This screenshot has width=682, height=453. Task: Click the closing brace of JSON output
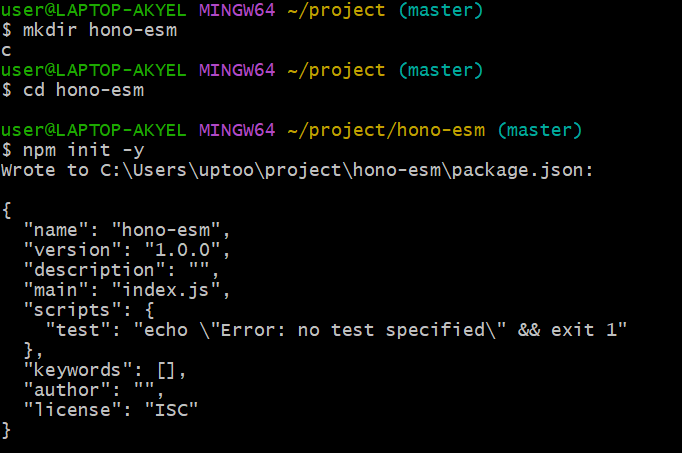tap(6, 430)
